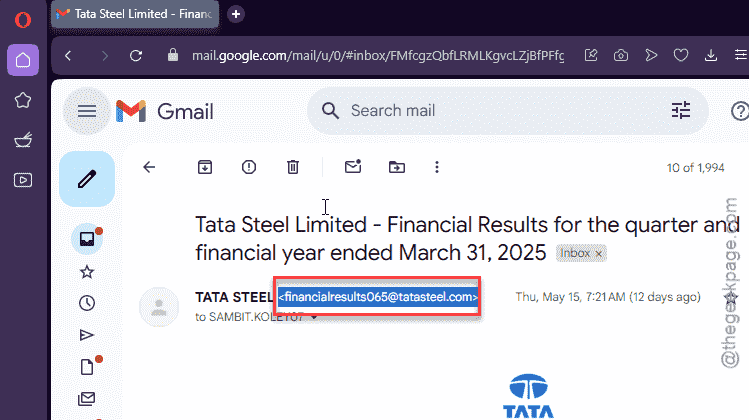Delete the Tata Steel email
The height and width of the screenshot is (420, 749).
293,167
